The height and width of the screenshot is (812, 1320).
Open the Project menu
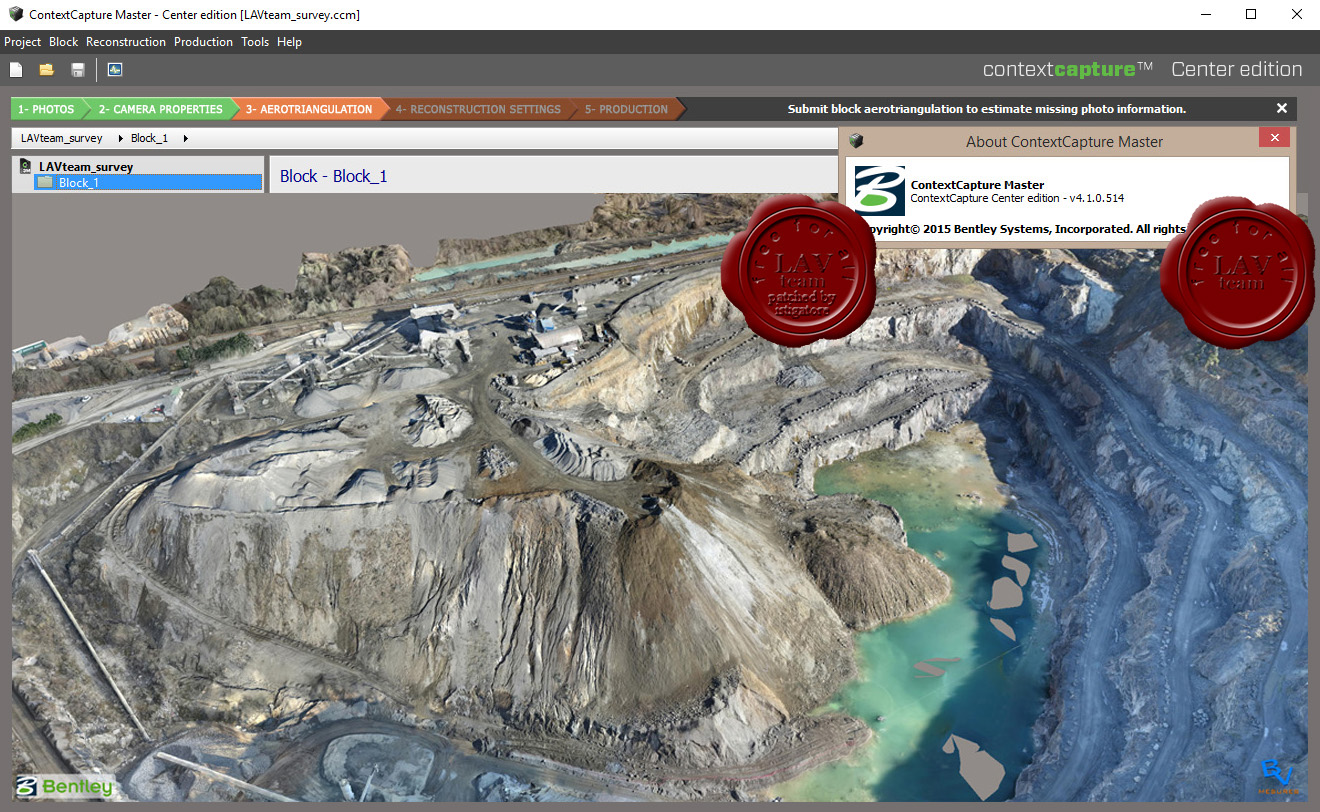coord(23,42)
